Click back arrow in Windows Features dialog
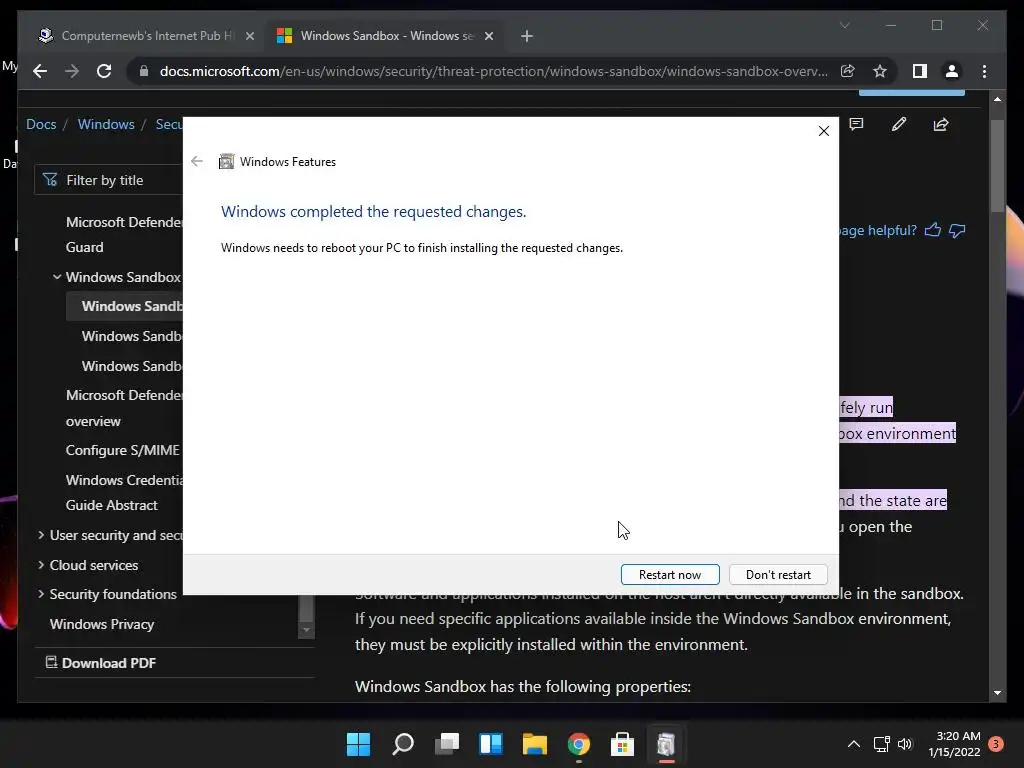Viewport: 1024px width, 768px height. click(197, 161)
